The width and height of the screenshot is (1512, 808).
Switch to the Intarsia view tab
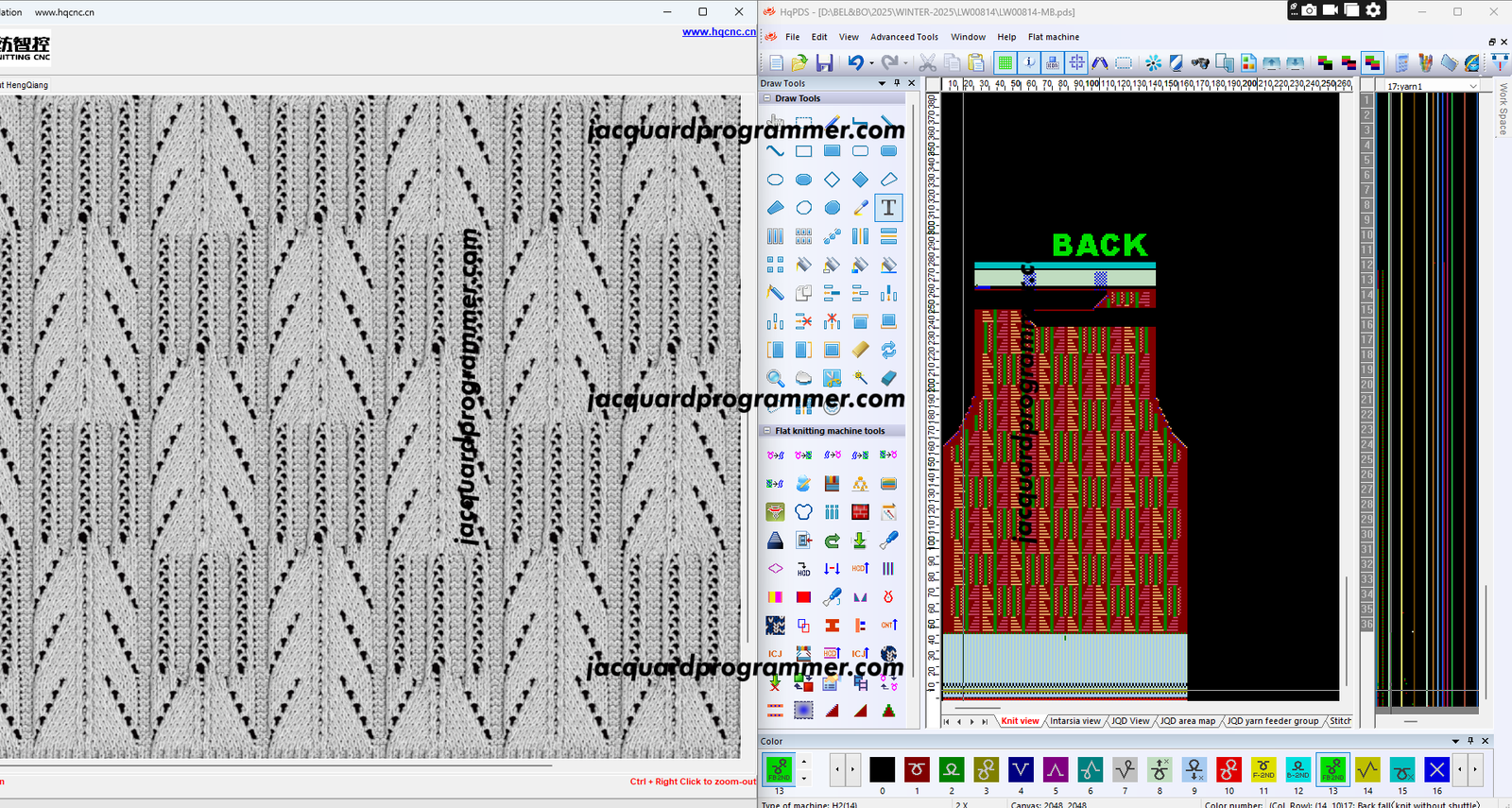(1074, 721)
